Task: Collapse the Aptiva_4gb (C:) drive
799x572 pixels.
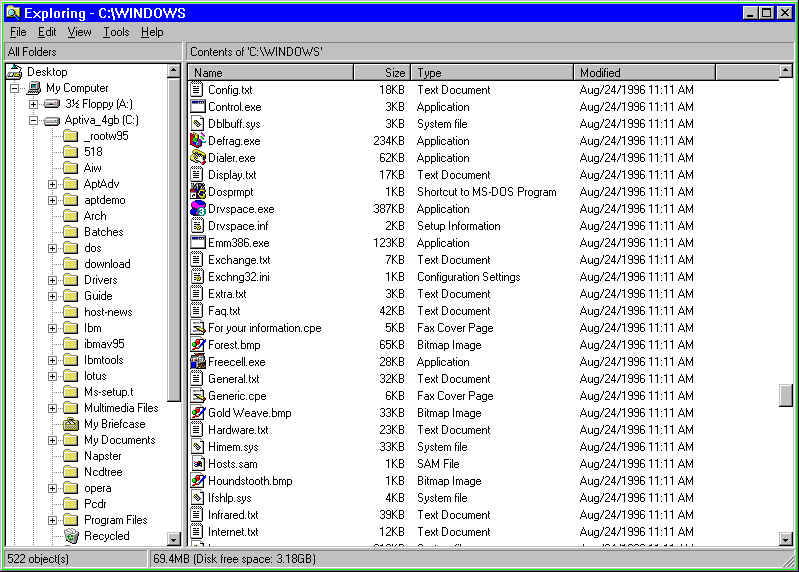Action: pos(33,120)
